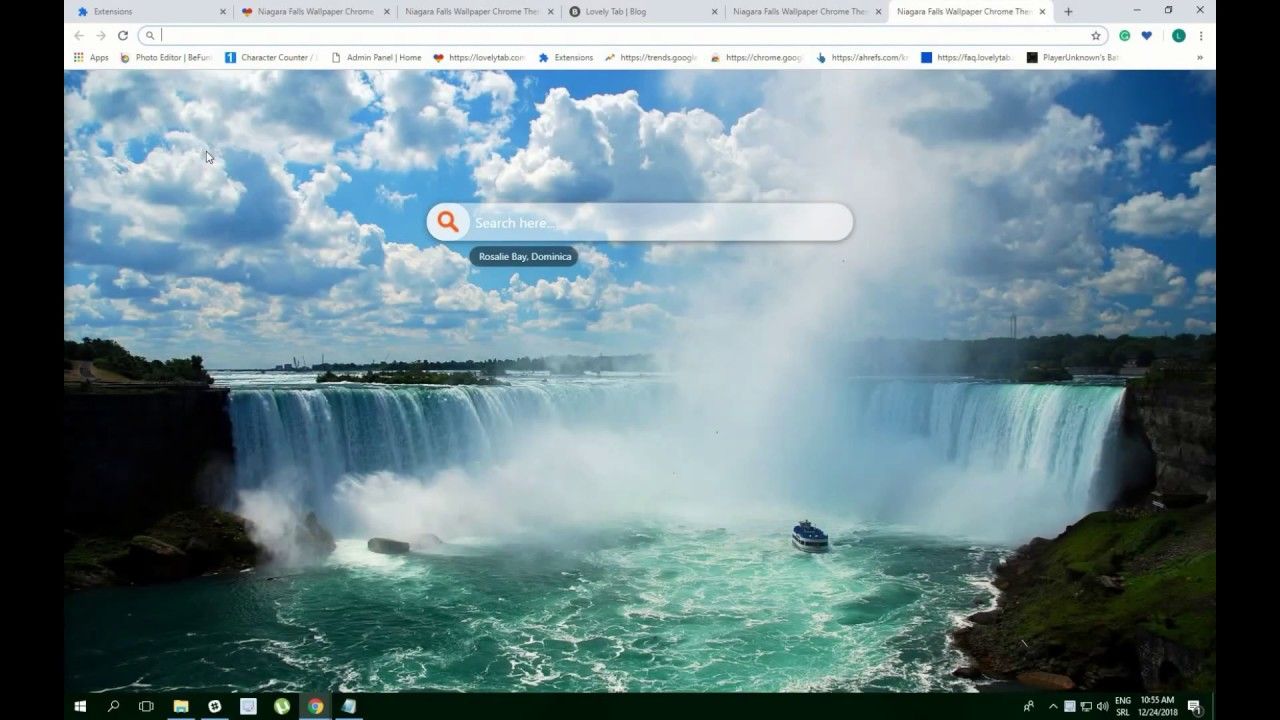Reload the current page
1280x720 pixels.
click(x=123, y=35)
